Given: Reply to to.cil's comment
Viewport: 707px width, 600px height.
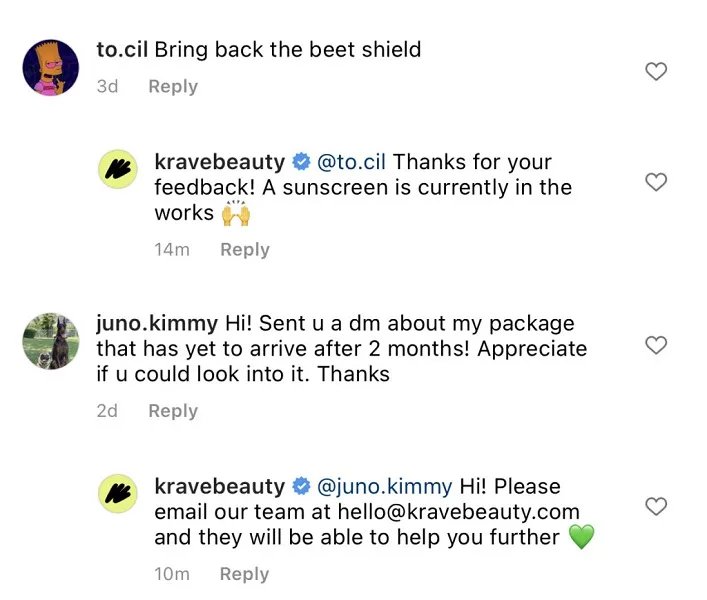Looking at the screenshot, I should [x=173, y=87].
